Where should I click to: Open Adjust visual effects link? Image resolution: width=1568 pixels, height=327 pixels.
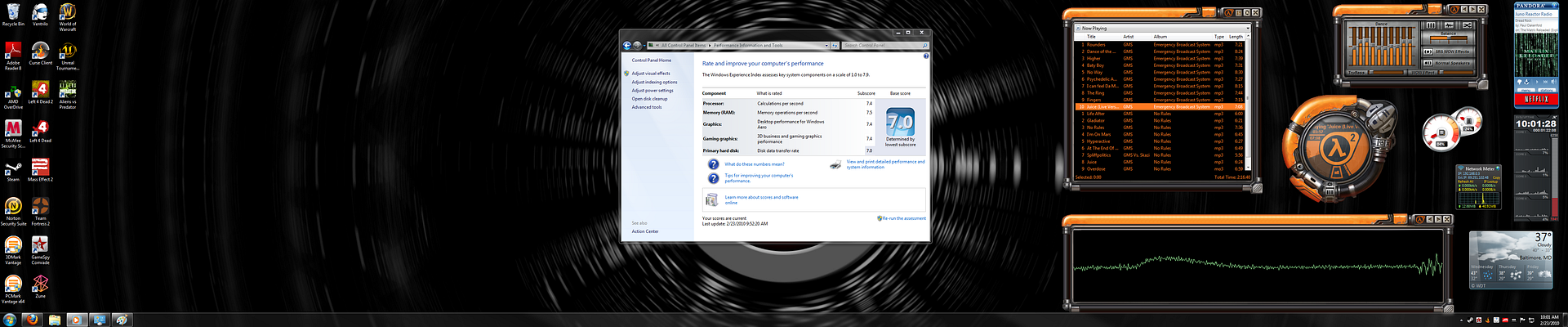tap(651, 74)
